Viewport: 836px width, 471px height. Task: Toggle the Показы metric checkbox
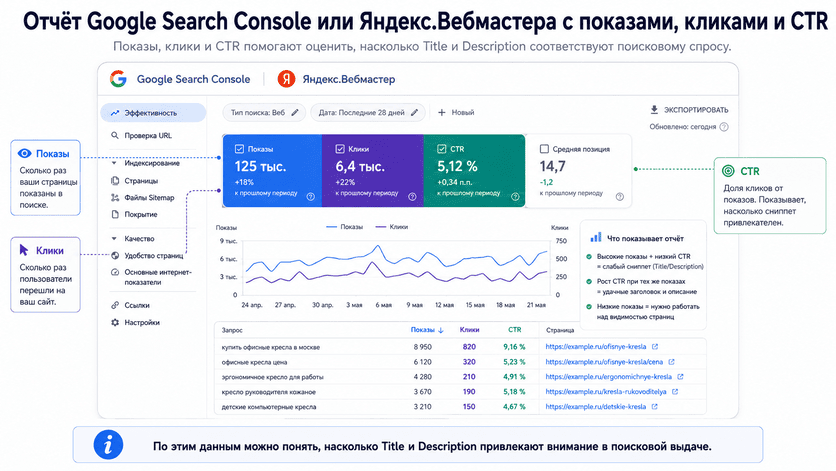(239, 149)
